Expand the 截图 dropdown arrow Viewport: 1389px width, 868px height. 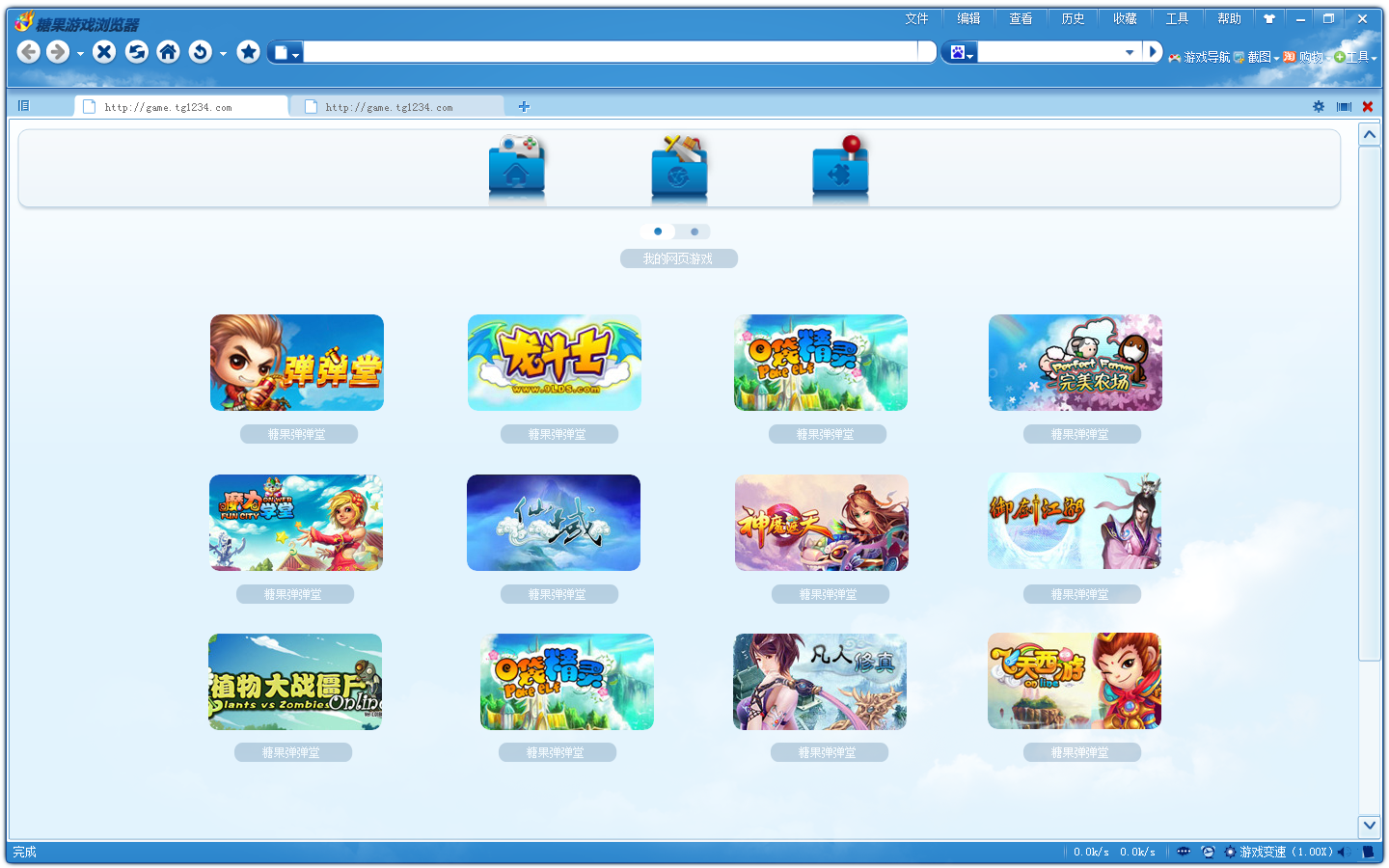tap(1276, 59)
